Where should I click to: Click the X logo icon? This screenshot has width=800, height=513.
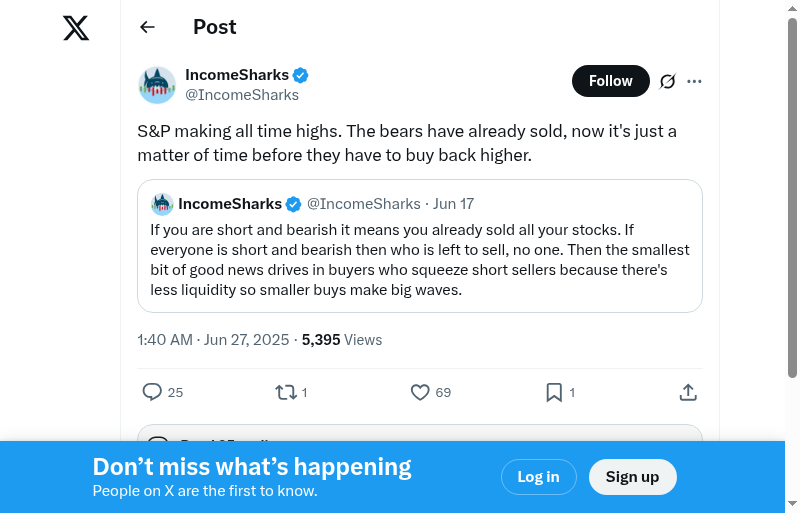tap(76, 28)
